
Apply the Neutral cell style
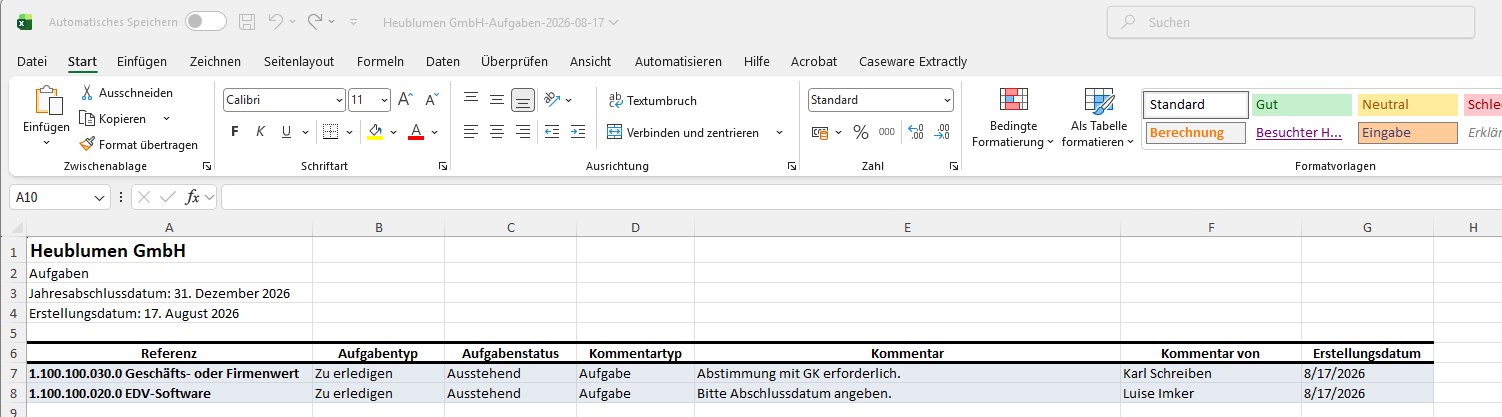coord(1407,104)
